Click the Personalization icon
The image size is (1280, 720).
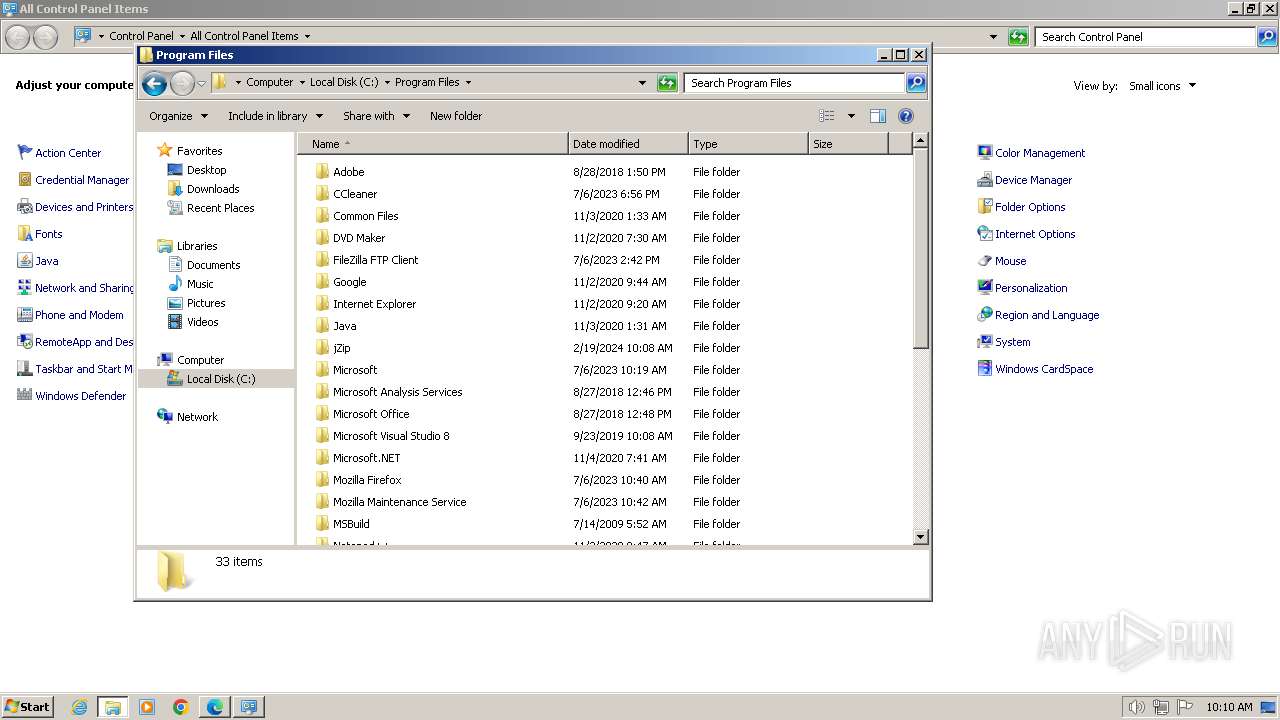(985, 288)
